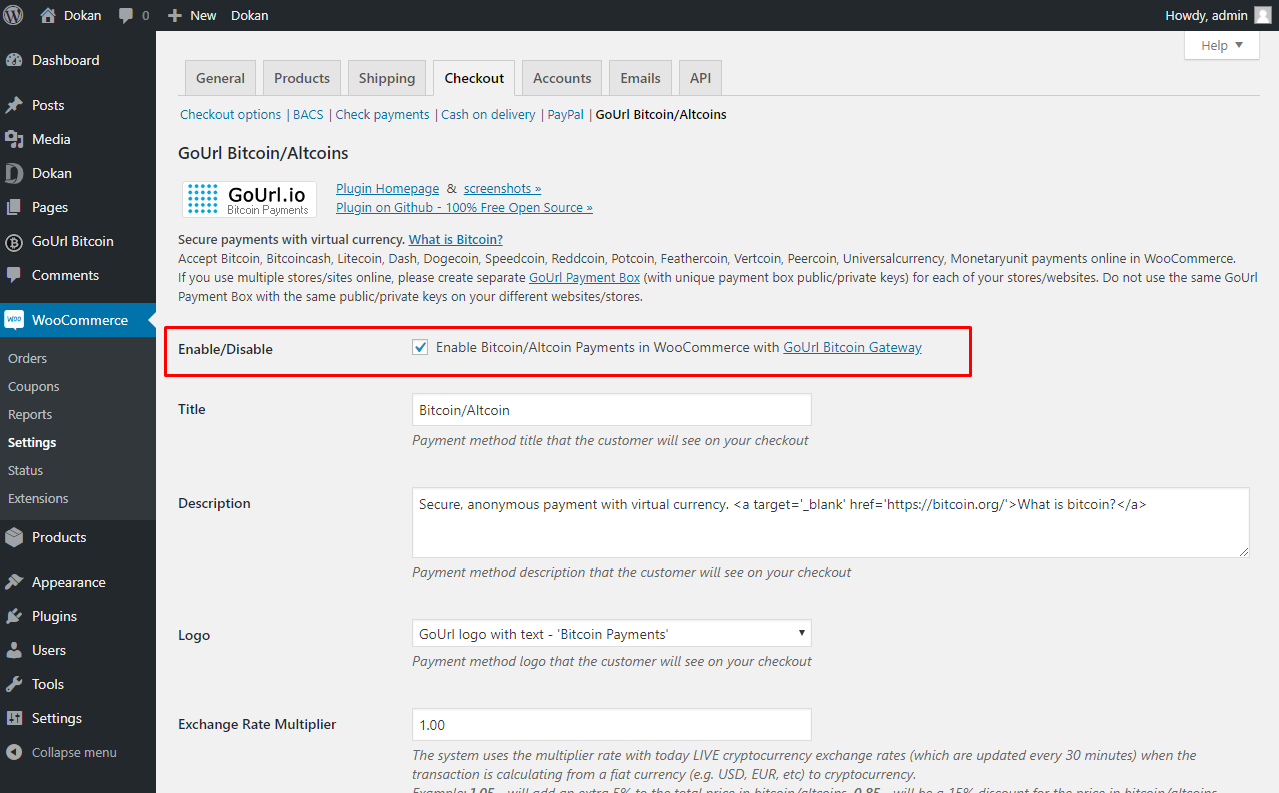Open the GoUrl Payment Box link

[584, 277]
